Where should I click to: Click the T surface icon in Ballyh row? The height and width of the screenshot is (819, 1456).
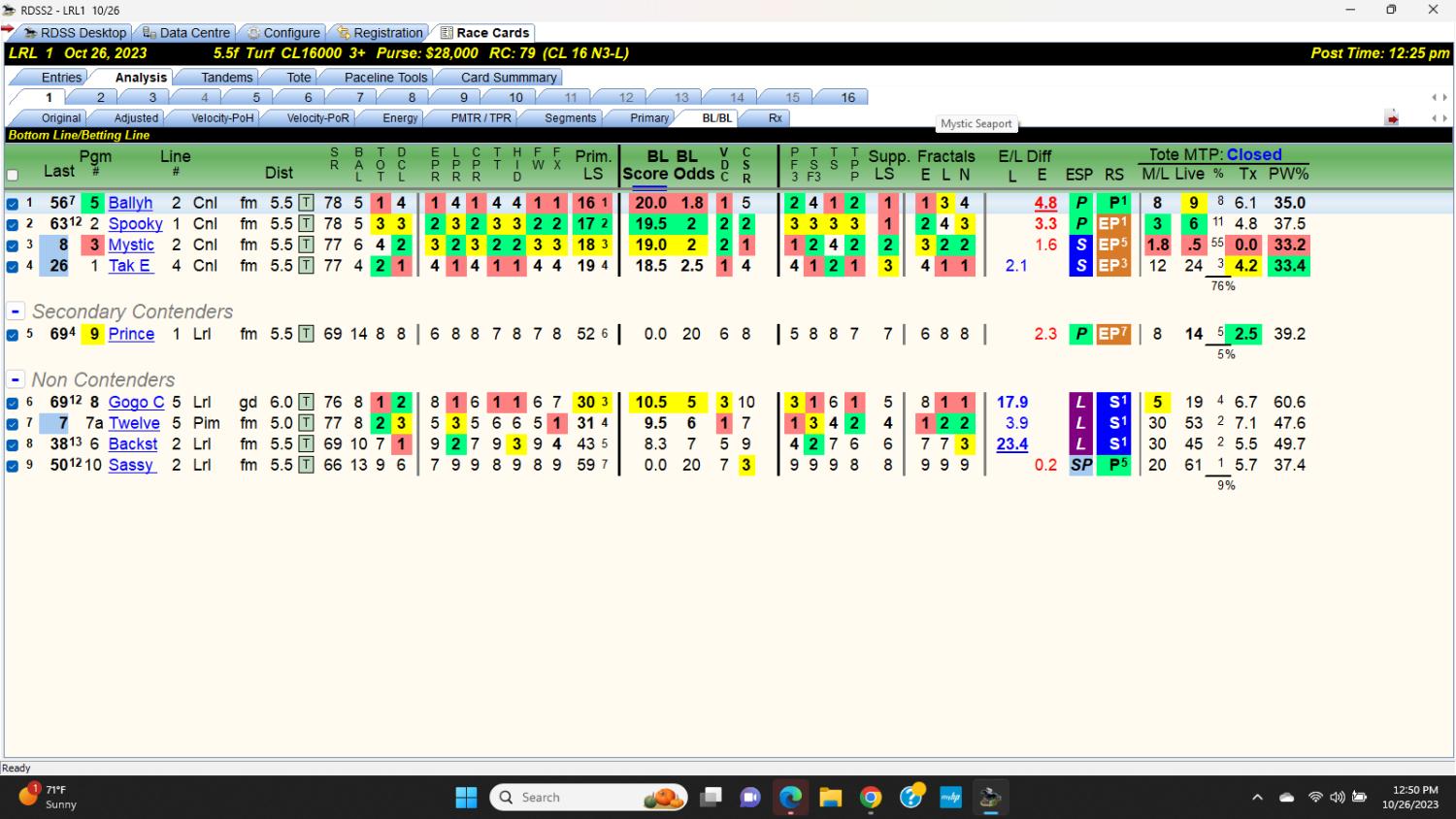point(307,203)
